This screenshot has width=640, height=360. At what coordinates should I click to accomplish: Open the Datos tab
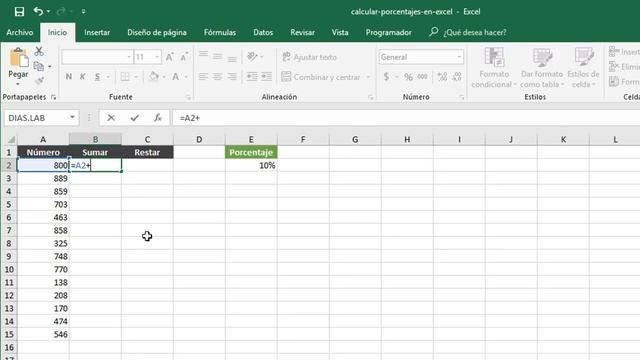[263, 32]
